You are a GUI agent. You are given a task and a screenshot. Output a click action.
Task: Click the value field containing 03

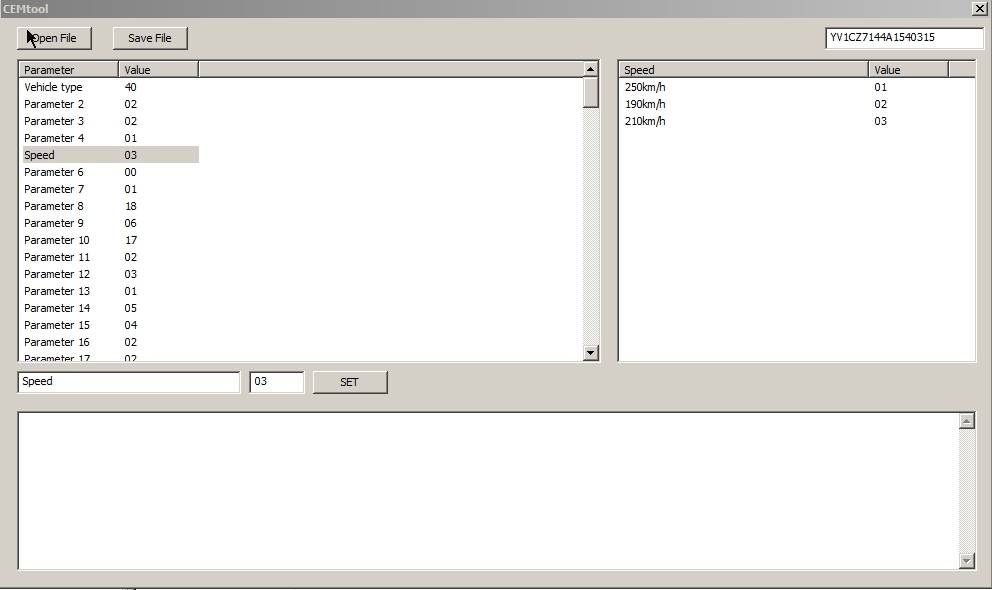pos(277,382)
